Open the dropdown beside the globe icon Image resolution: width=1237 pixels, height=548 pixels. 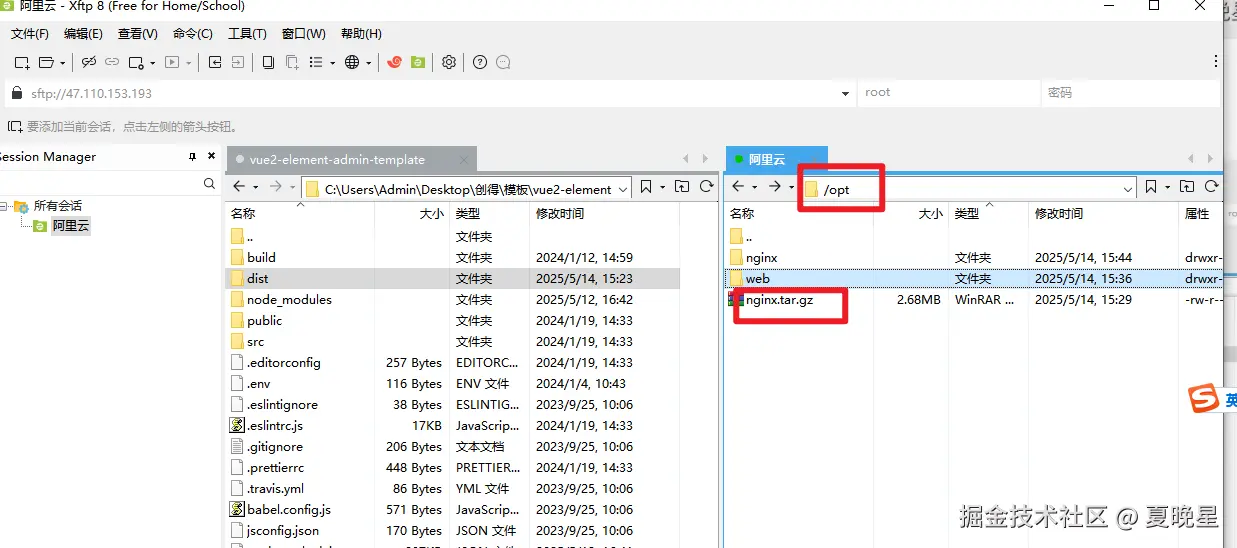coord(369,63)
